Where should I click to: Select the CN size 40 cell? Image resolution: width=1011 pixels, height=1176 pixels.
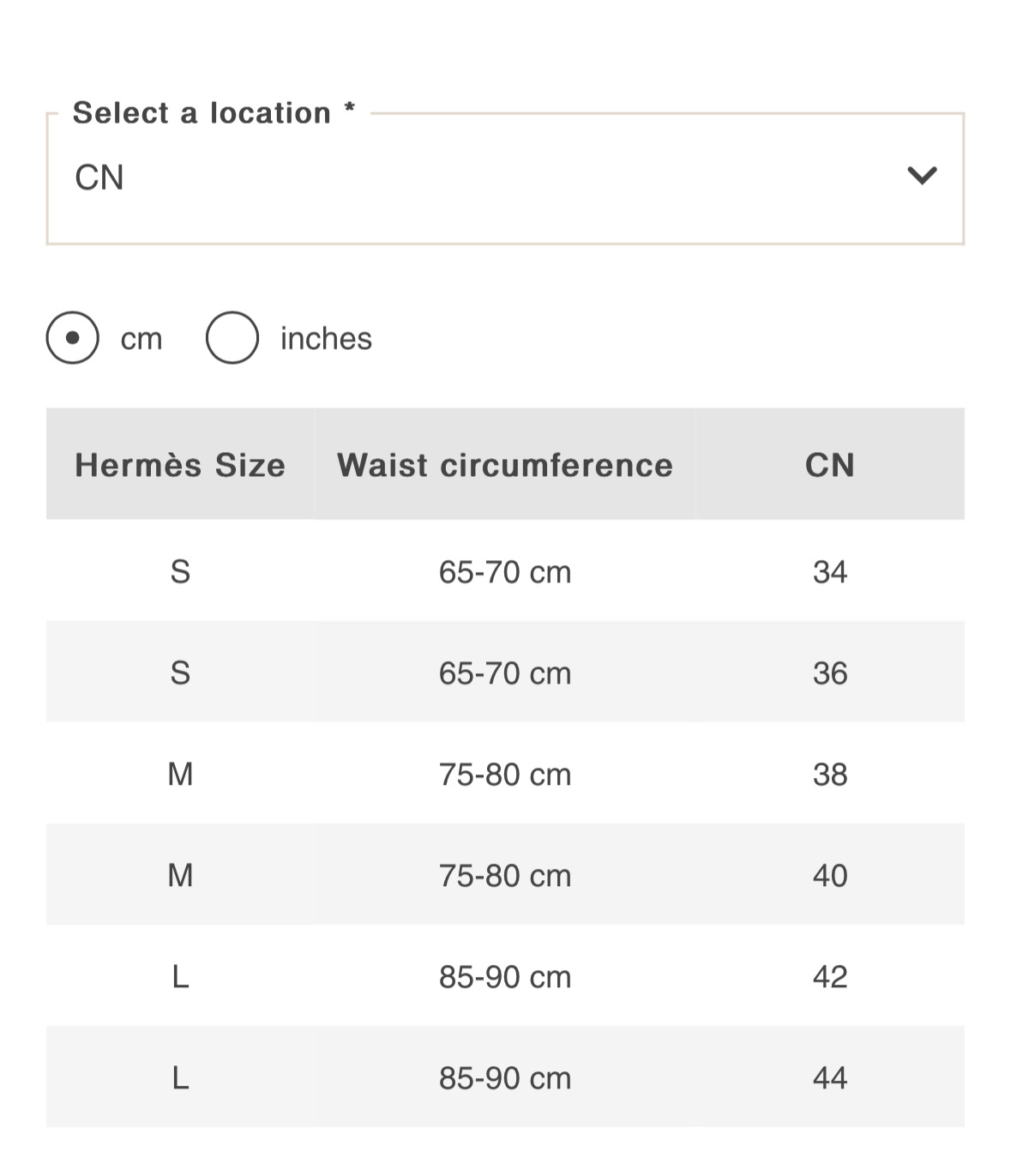click(830, 875)
